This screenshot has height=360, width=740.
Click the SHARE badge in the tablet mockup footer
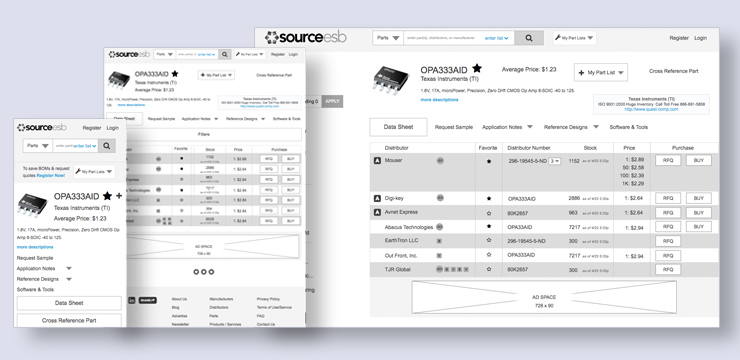pyautogui.click(x=148, y=300)
